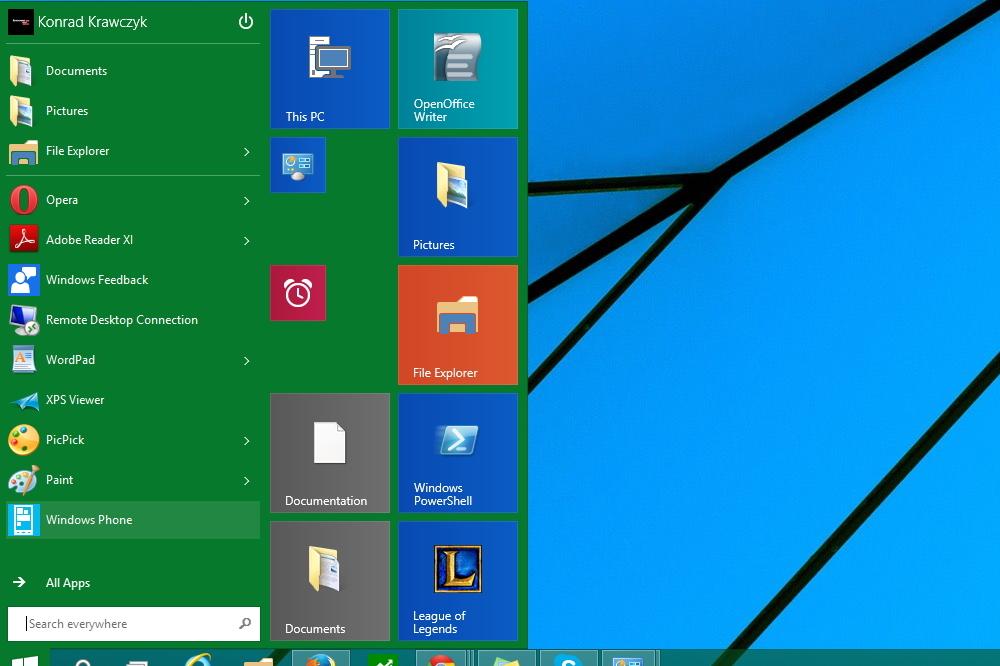Select Windows Feedback from the app list
This screenshot has height=666, width=1000.
point(133,280)
